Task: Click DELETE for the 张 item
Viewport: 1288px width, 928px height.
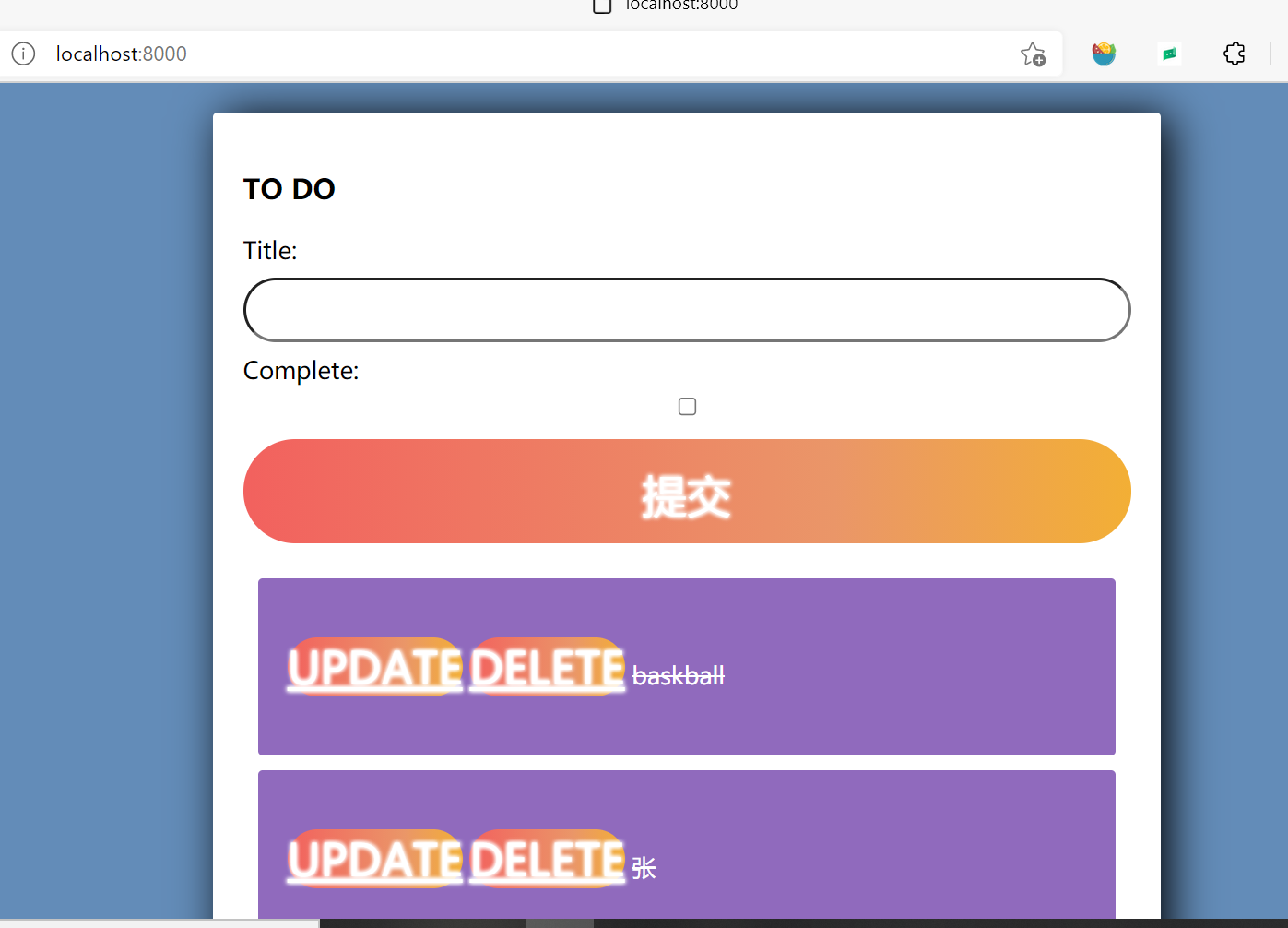Action: coord(548,859)
